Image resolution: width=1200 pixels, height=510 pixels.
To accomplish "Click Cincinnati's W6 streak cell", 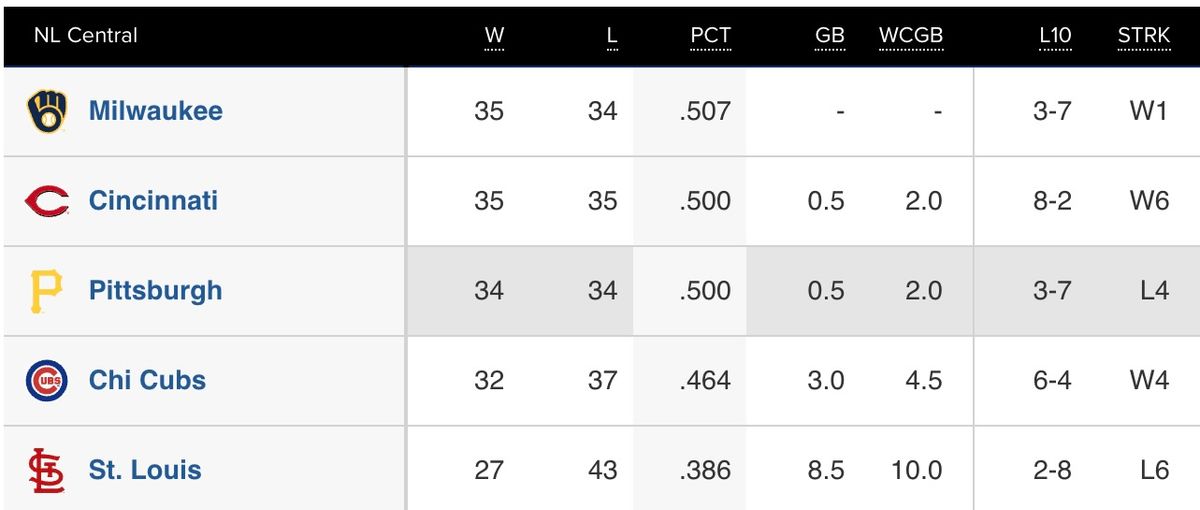I will pyautogui.click(x=1149, y=201).
